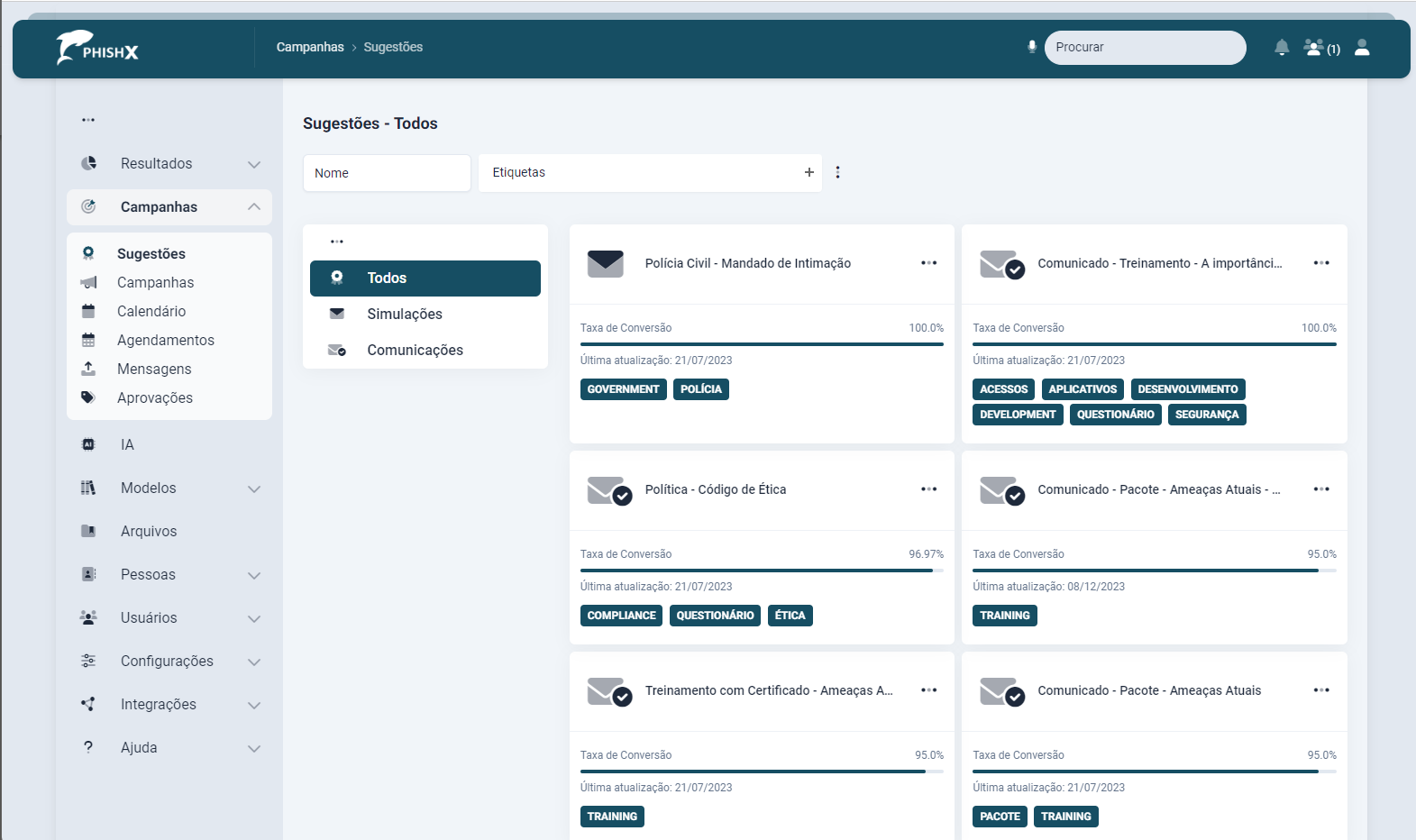
Task: Click the Sugestões badge icon in sidebar
Action: [88, 253]
